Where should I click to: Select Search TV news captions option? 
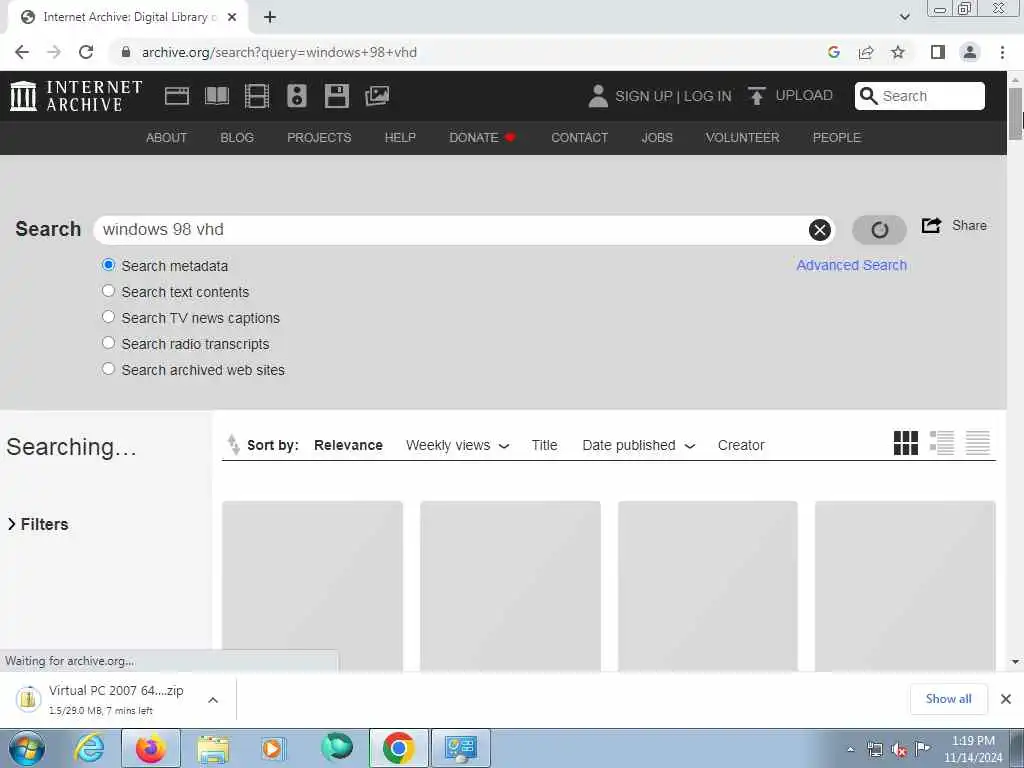[x=108, y=317]
